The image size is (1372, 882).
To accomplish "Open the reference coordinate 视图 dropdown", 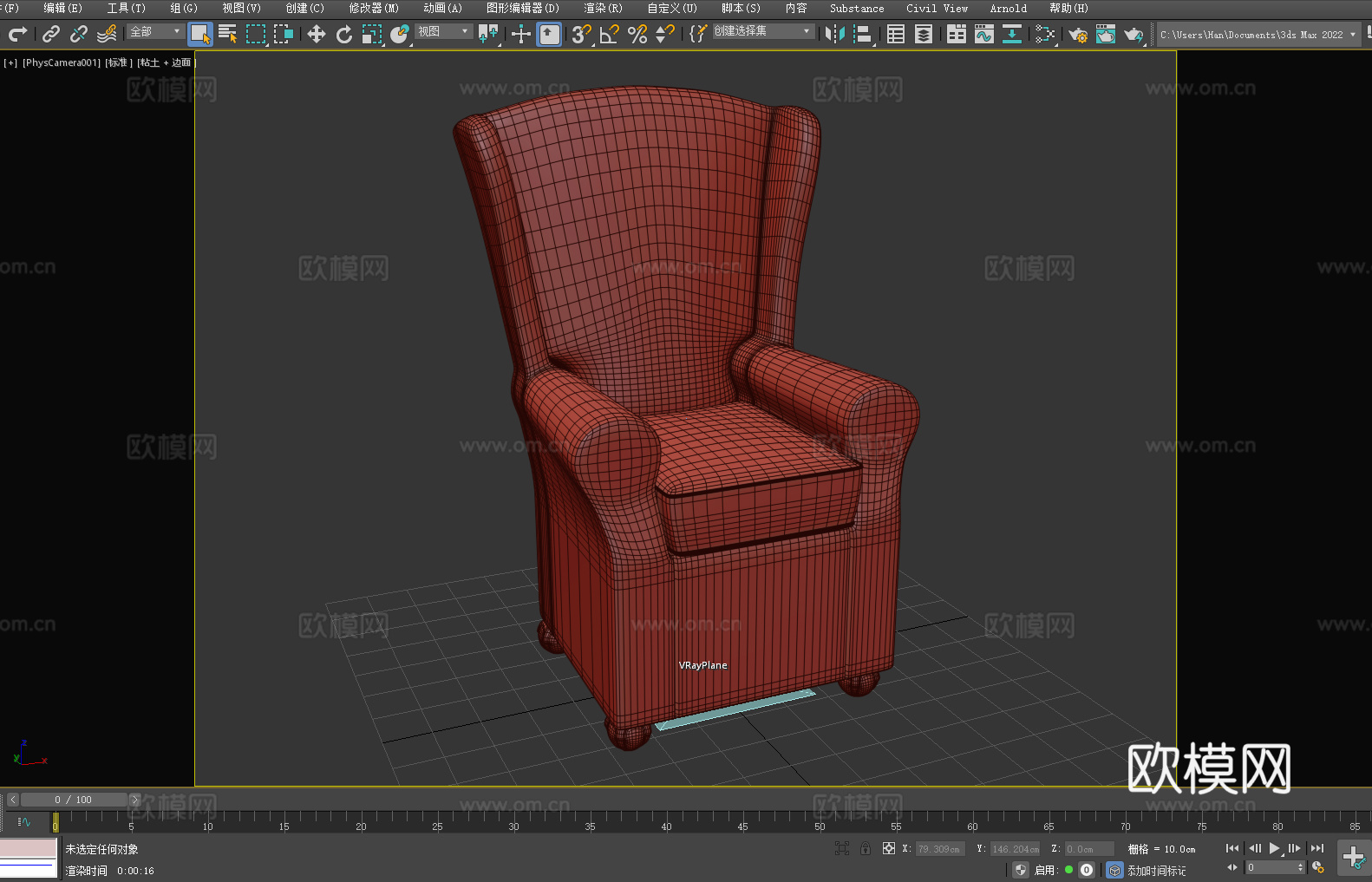I will [x=443, y=31].
